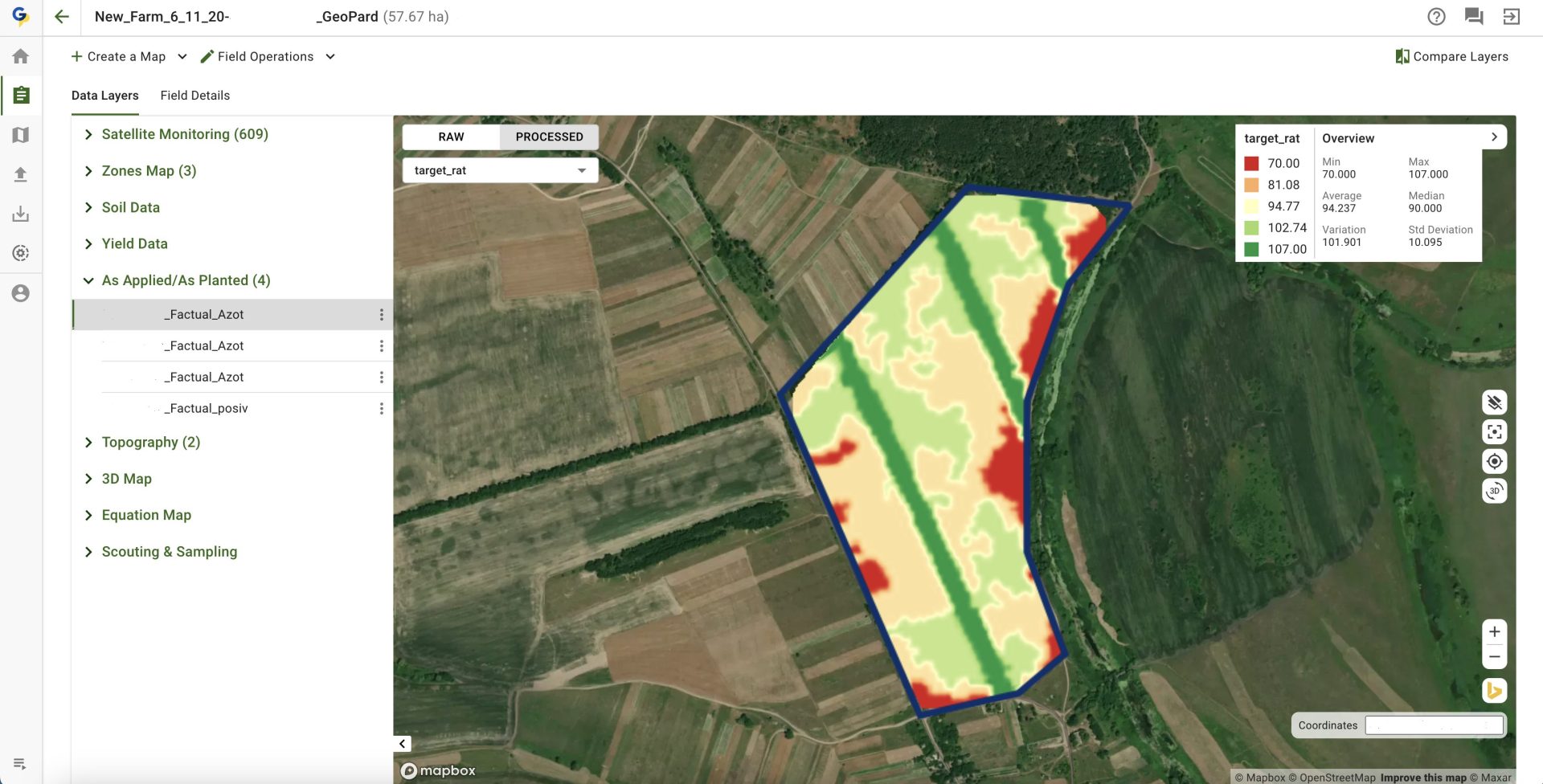Hide labels using the crossed layers icon

click(1494, 402)
